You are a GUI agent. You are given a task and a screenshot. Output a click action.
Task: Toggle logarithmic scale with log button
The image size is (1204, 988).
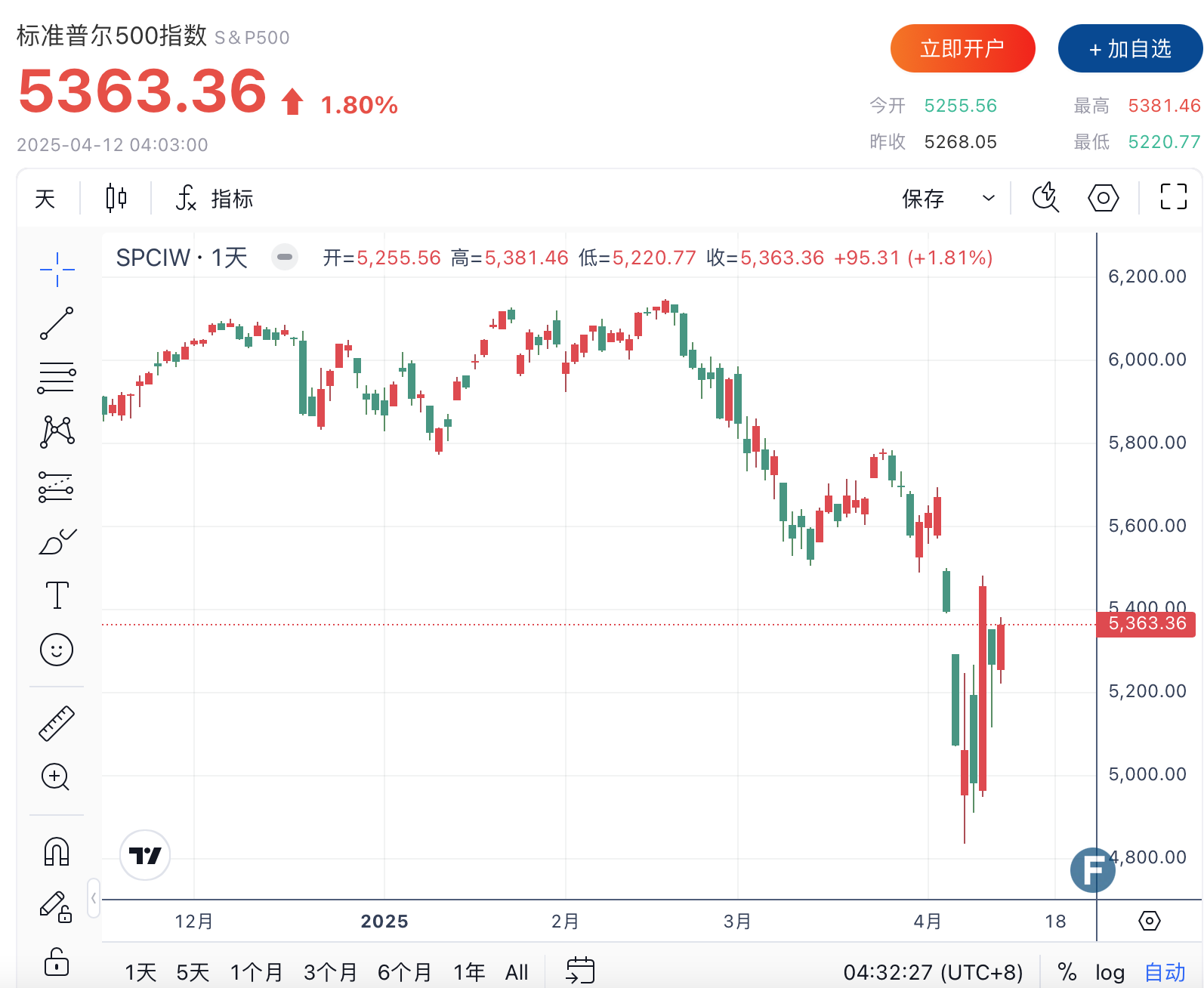pyautogui.click(x=1110, y=972)
